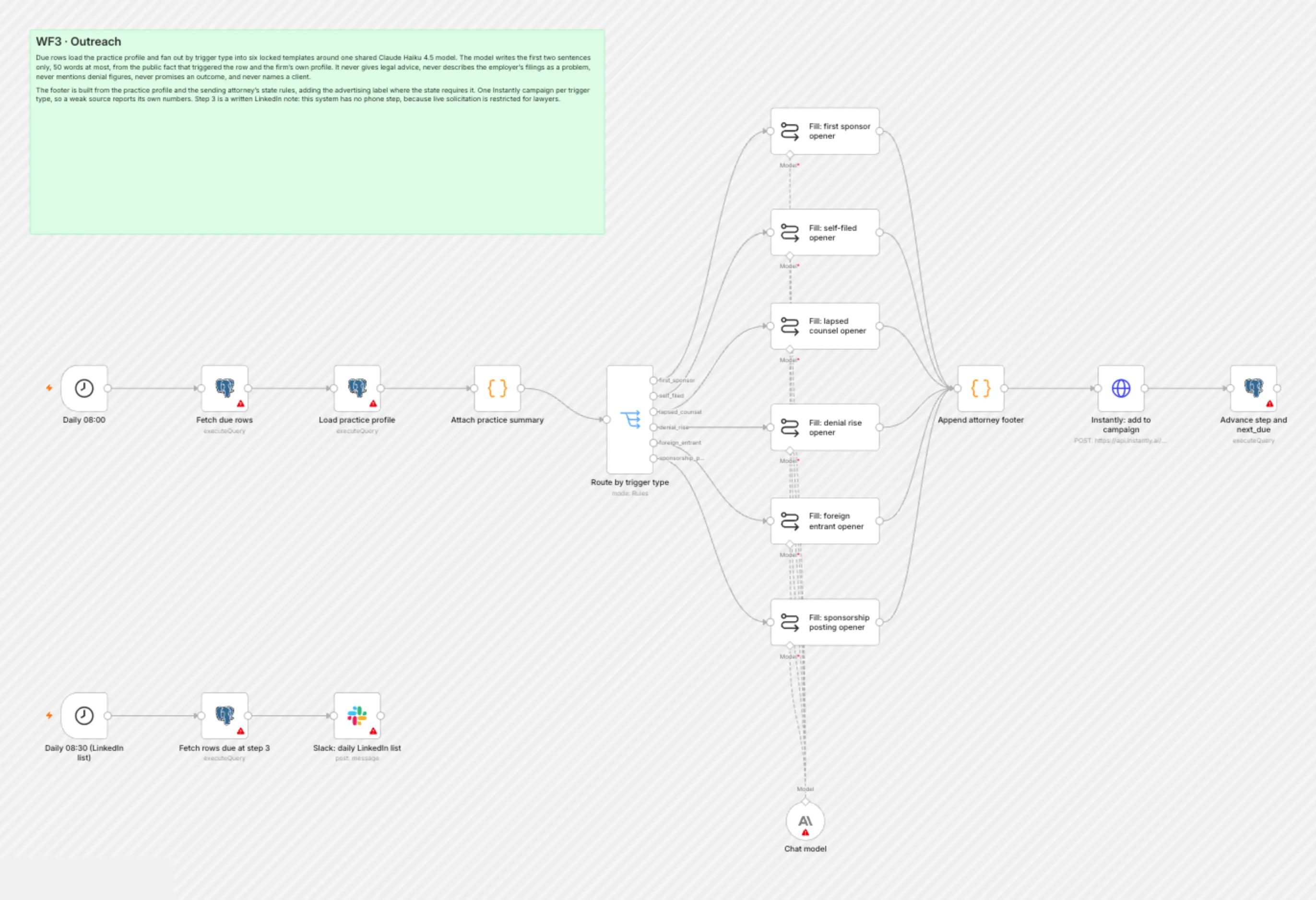Click the warning badge on Slack: daily LinkedIn list

pos(373,731)
